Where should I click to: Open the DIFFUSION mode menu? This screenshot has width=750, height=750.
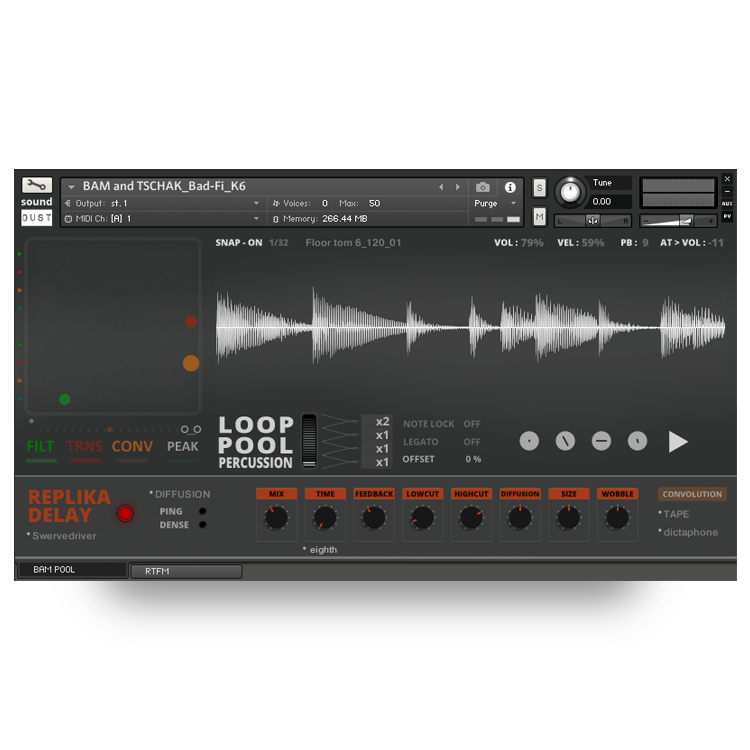click(x=180, y=494)
